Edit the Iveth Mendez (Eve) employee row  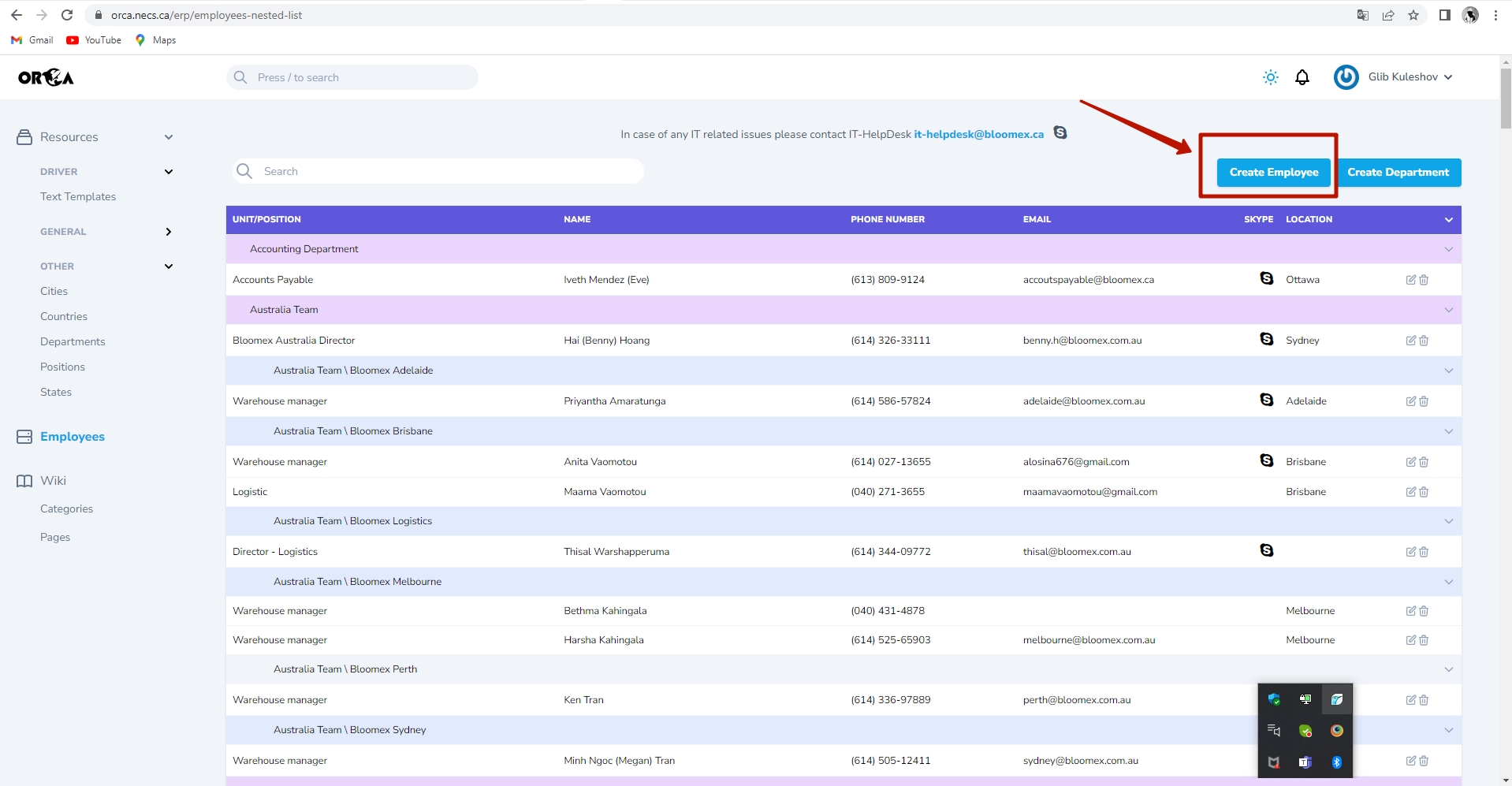tap(1410, 280)
